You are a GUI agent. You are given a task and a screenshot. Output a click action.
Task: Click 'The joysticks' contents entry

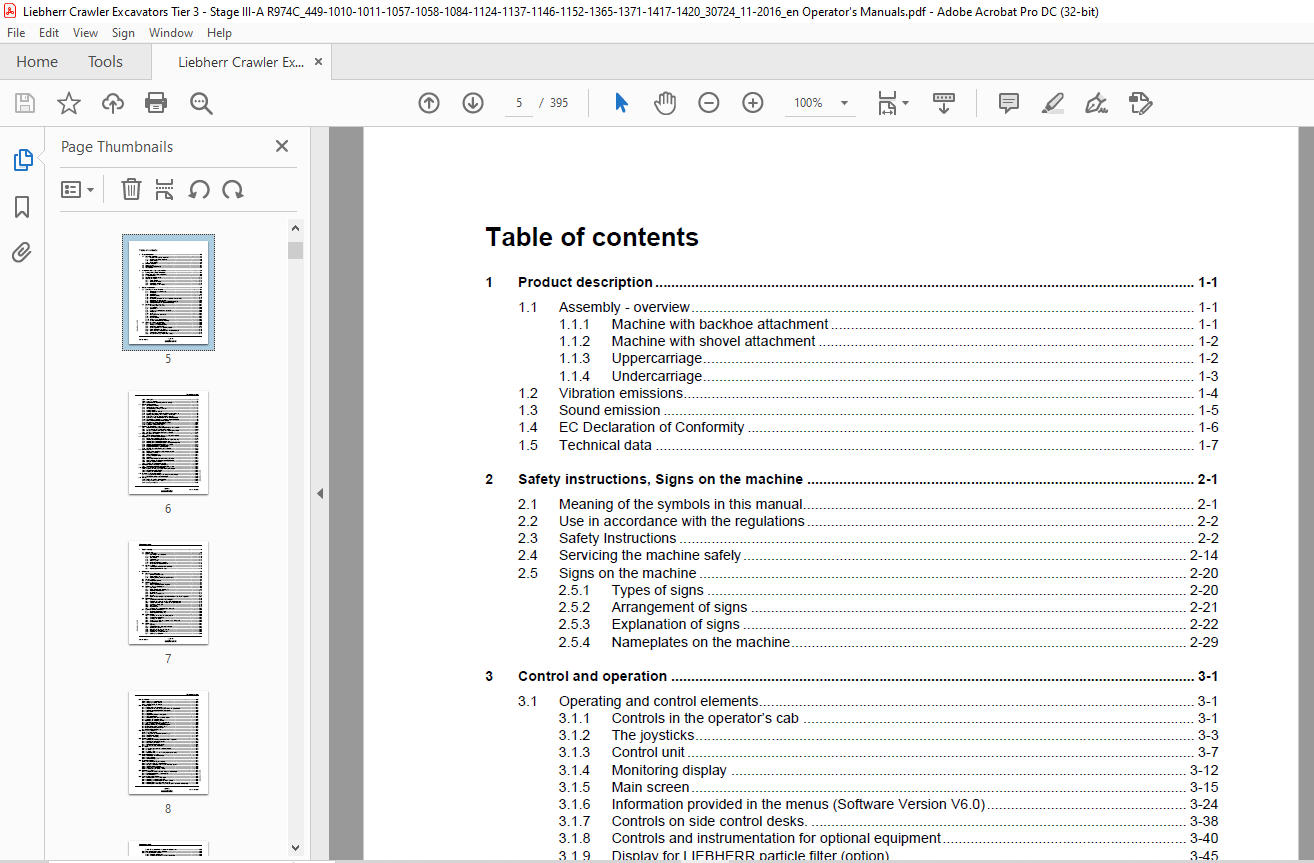point(653,735)
